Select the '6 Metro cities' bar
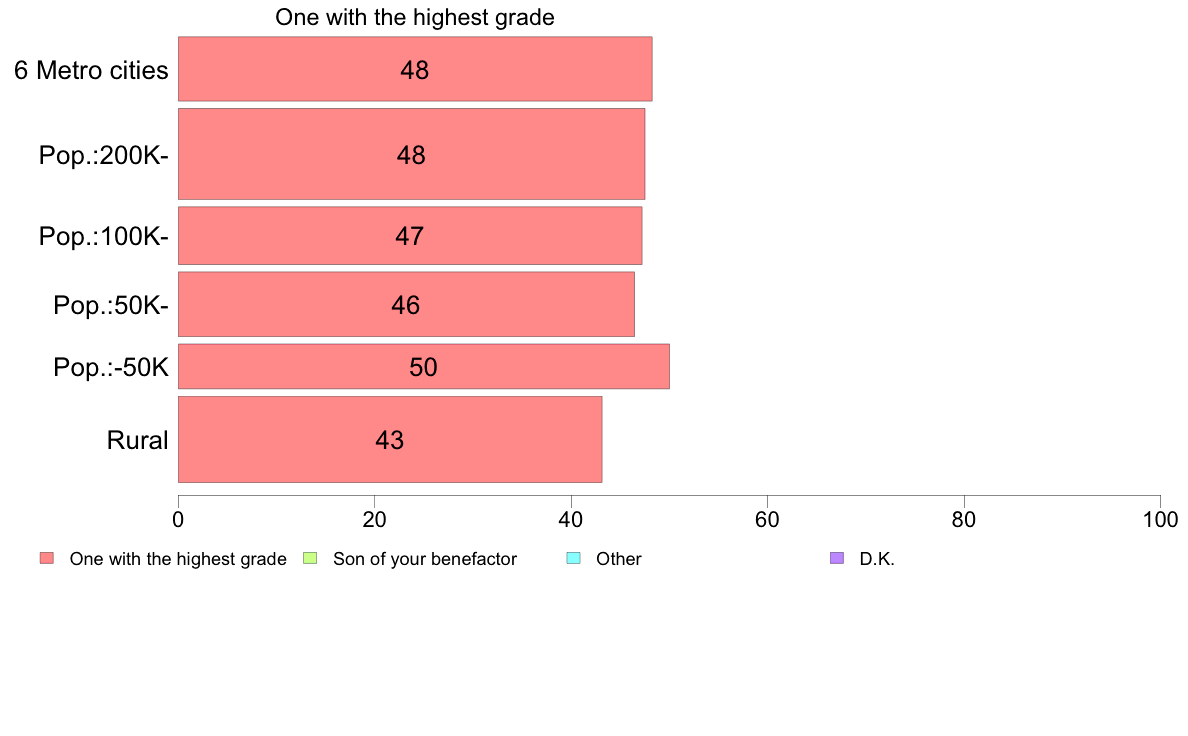 click(414, 69)
